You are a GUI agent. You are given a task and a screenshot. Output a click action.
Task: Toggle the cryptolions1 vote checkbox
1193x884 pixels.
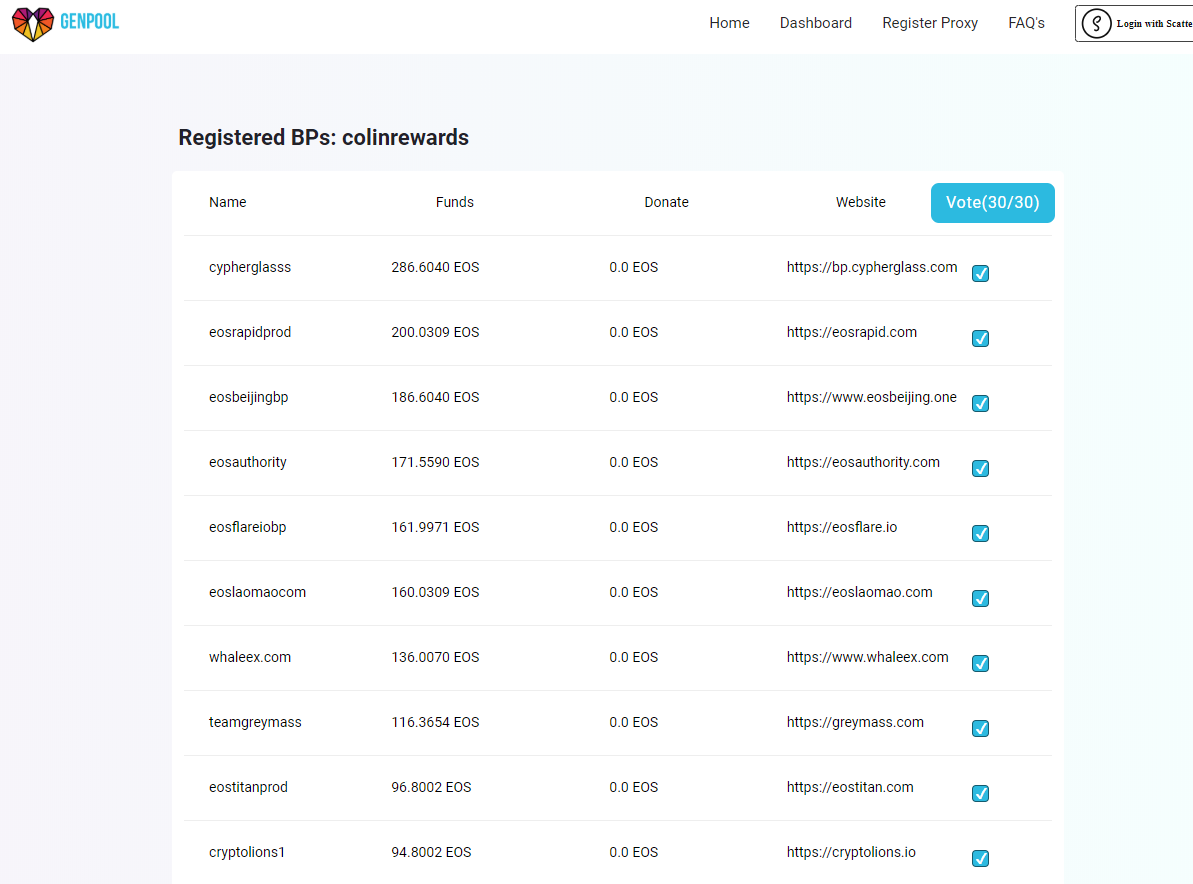point(980,859)
